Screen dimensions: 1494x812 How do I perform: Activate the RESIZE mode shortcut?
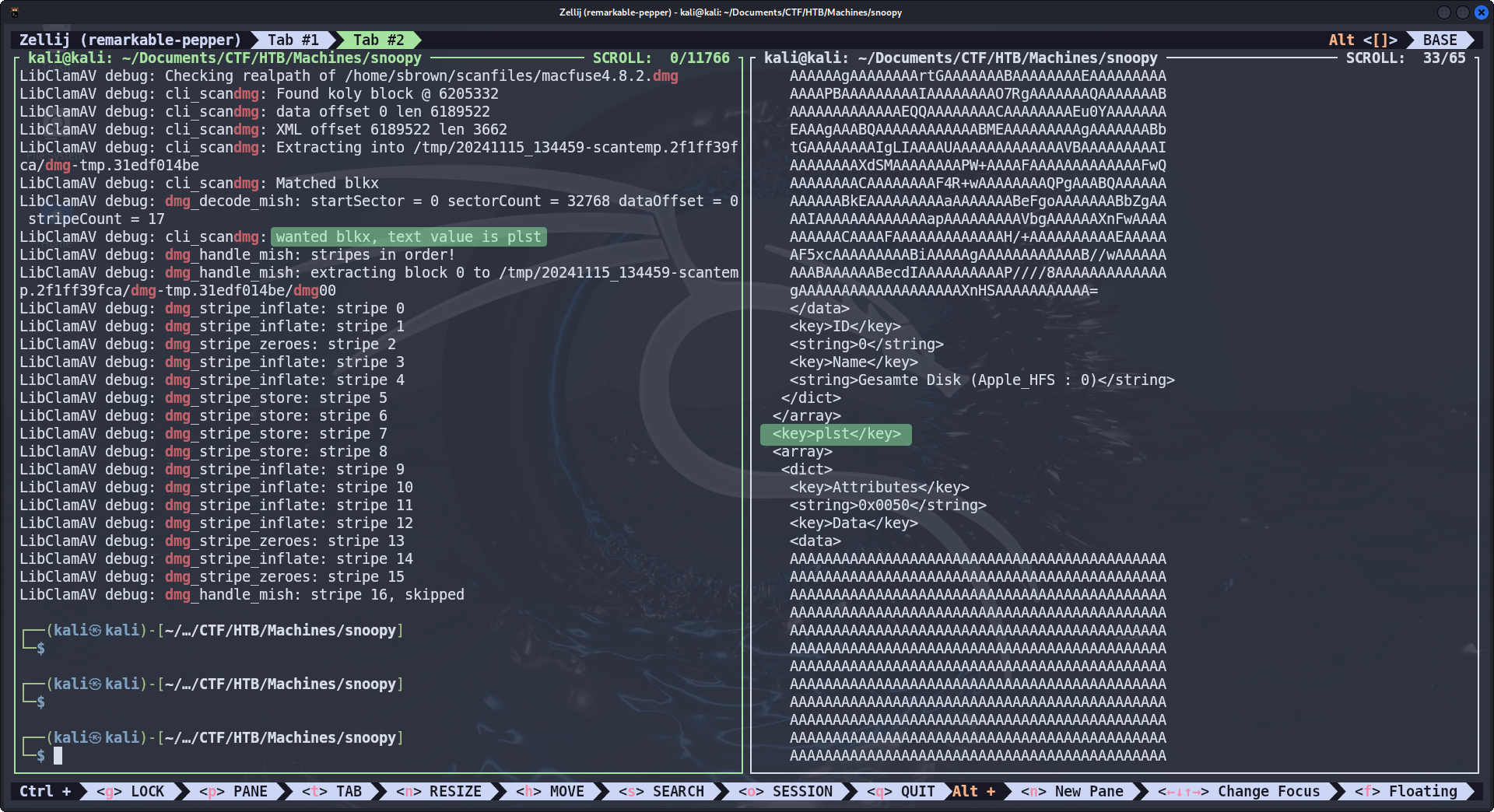[439, 791]
